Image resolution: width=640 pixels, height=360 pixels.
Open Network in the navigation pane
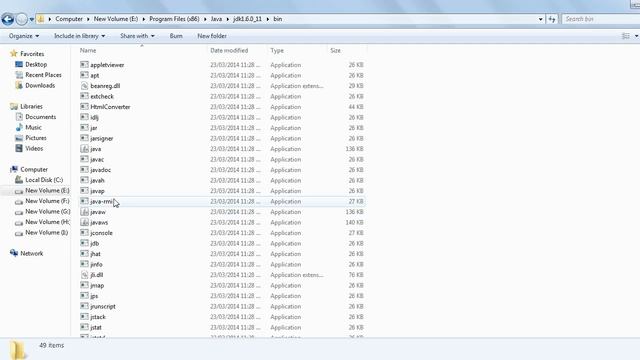(31, 253)
